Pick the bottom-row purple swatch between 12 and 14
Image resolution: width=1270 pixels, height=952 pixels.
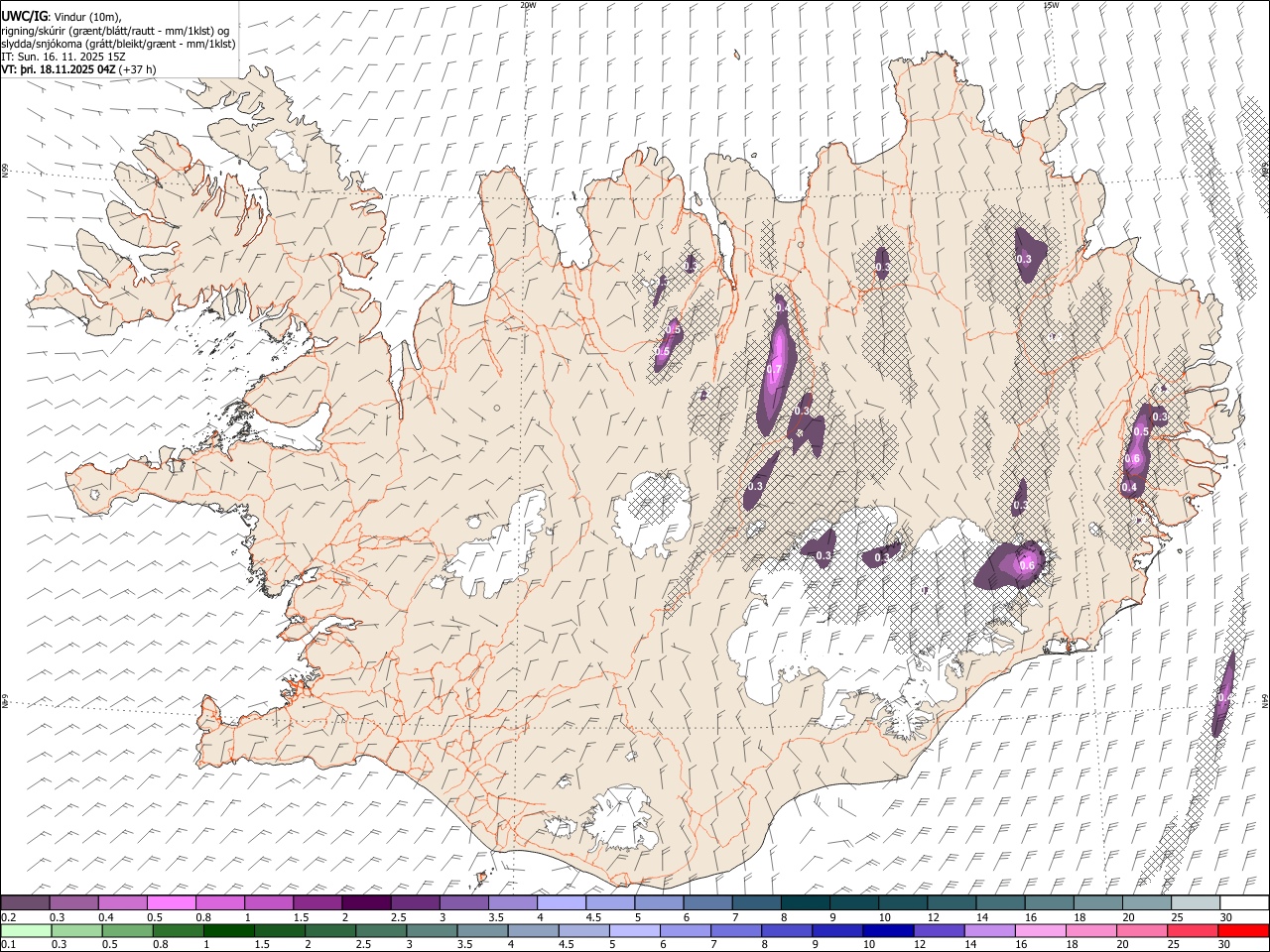(938, 930)
